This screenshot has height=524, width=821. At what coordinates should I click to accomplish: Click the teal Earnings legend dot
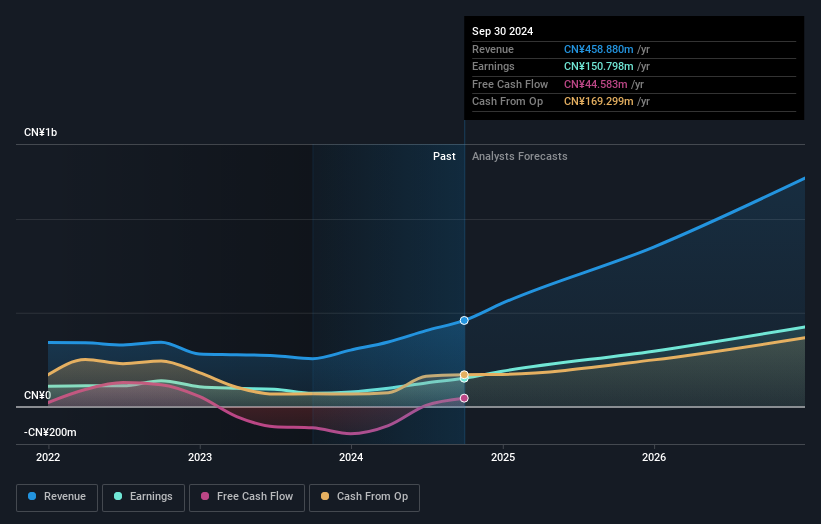pyautogui.click(x=118, y=496)
